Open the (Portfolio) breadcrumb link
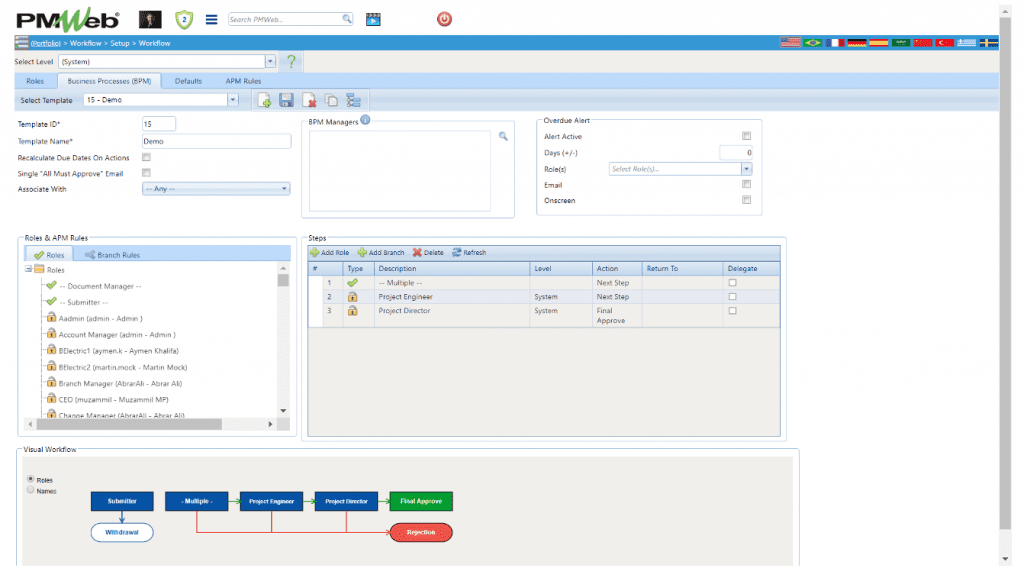The image size is (1024, 578). [x=46, y=43]
